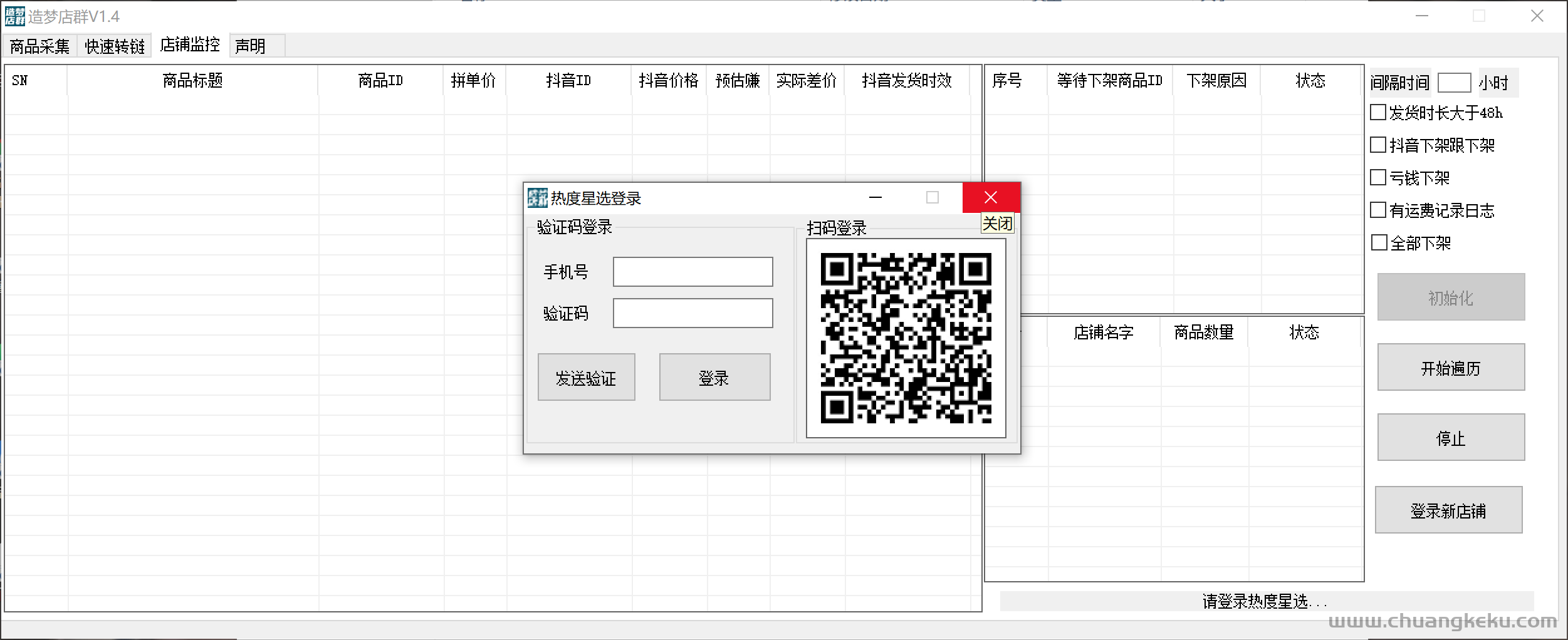Click the 间隔时间 hours input box
Image resolution: width=1568 pixels, height=640 pixels.
(1454, 83)
